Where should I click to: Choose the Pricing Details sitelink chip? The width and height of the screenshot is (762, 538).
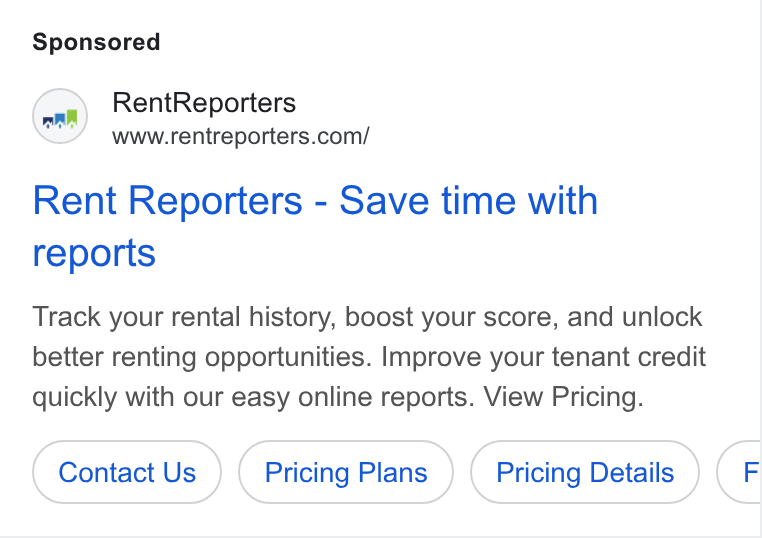tap(585, 472)
